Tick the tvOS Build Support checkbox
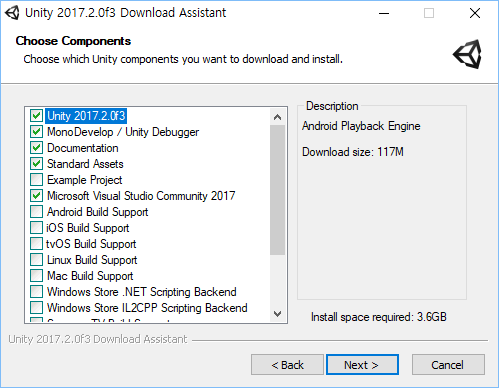Screen dimensions: 499x388 click(36, 244)
